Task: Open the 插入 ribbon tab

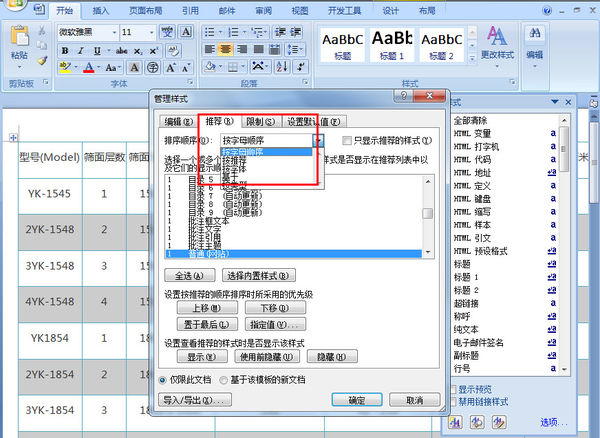Action: click(x=101, y=11)
